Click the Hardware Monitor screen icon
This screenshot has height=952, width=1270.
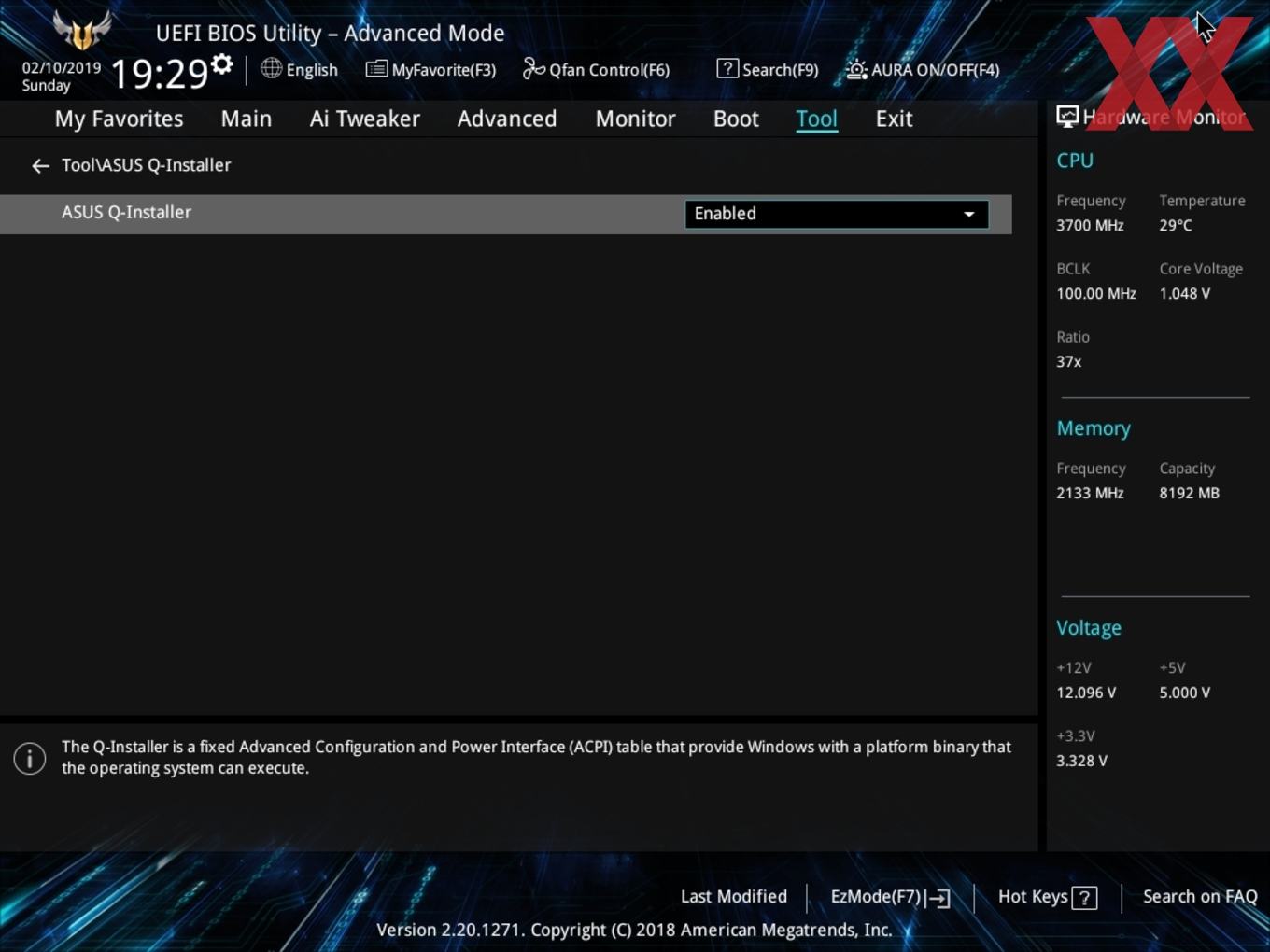coord(1067,117)
